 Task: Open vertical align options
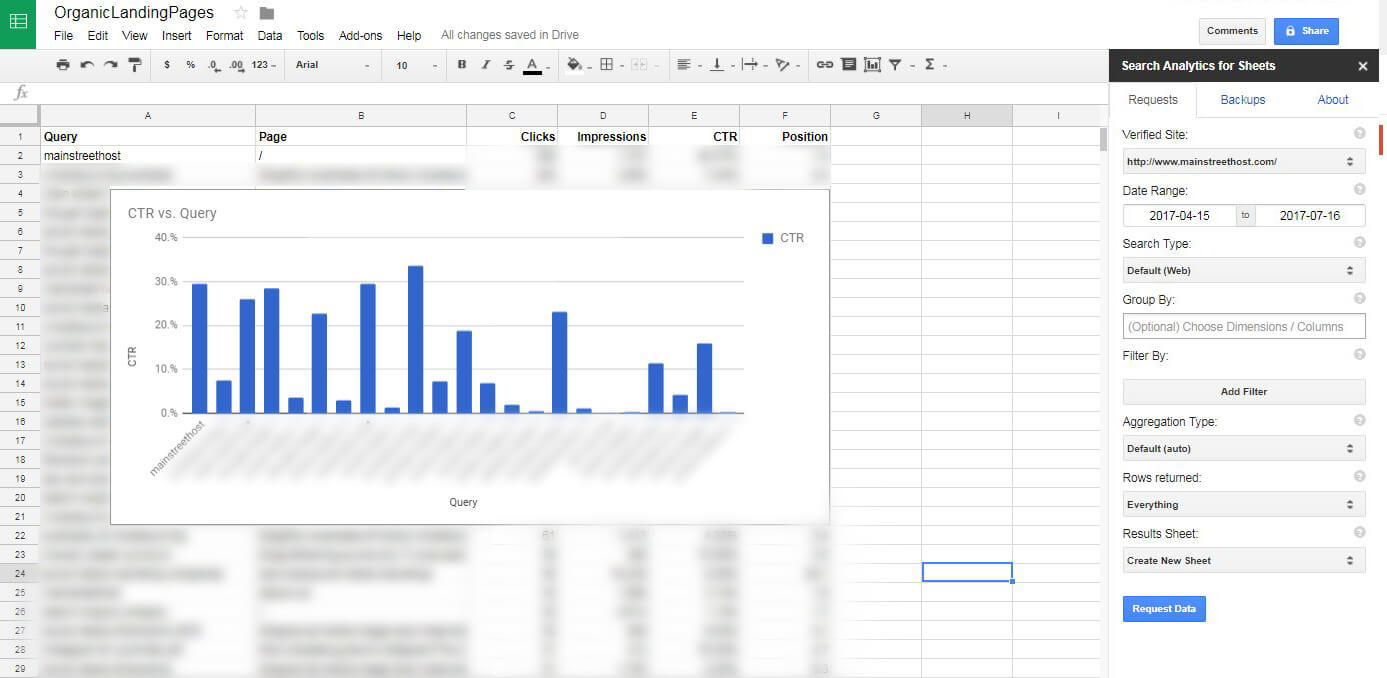click(x=717, y=65)
